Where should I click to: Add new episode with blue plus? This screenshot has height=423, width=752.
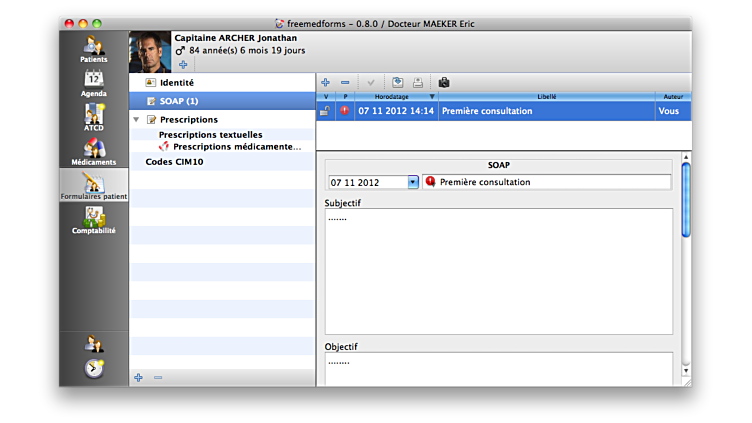pyautogui.click(x=326, y=82)
